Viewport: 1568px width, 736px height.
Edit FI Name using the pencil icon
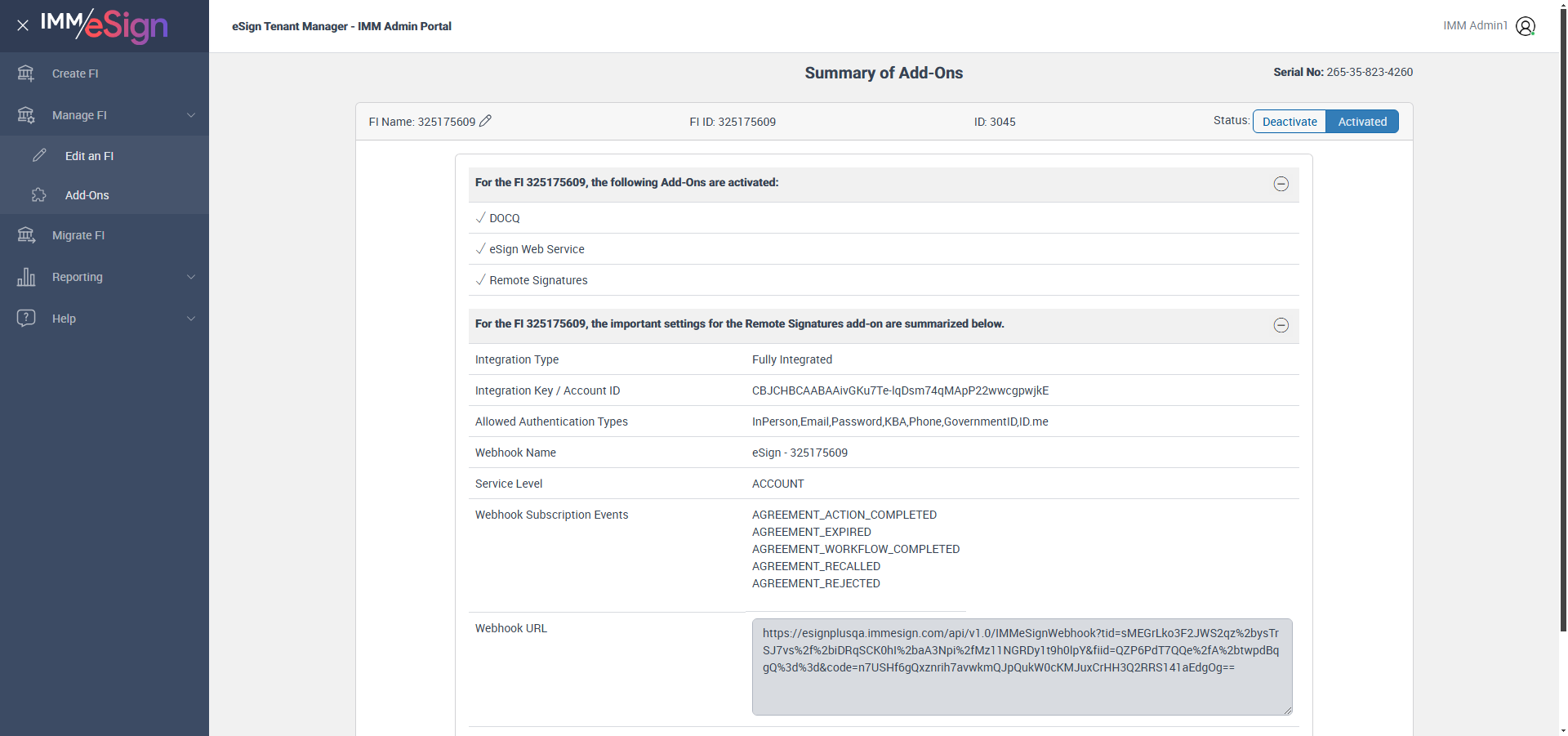click(x=485, y=121)
